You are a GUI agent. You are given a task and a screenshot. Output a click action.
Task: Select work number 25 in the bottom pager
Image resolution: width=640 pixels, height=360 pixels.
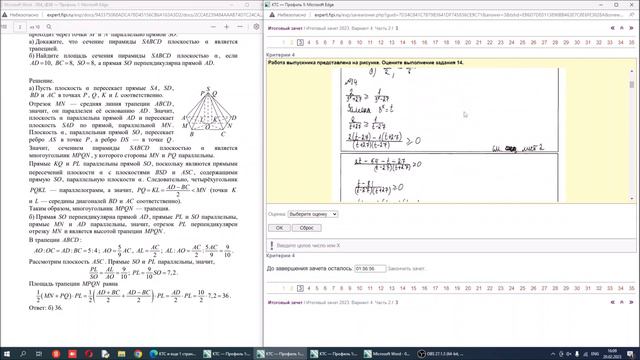[x=522, y=288]
